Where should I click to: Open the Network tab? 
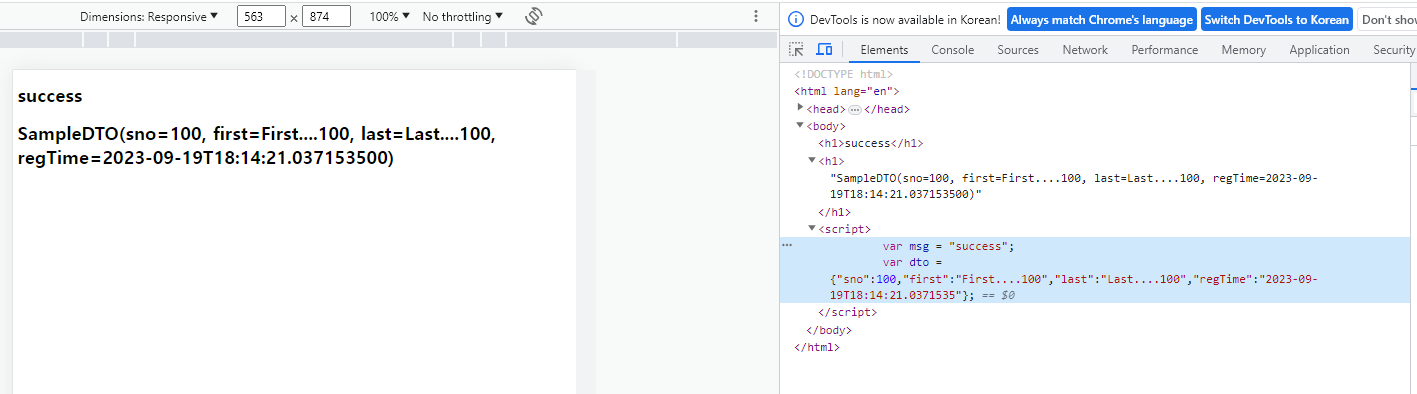point(1085,49)
